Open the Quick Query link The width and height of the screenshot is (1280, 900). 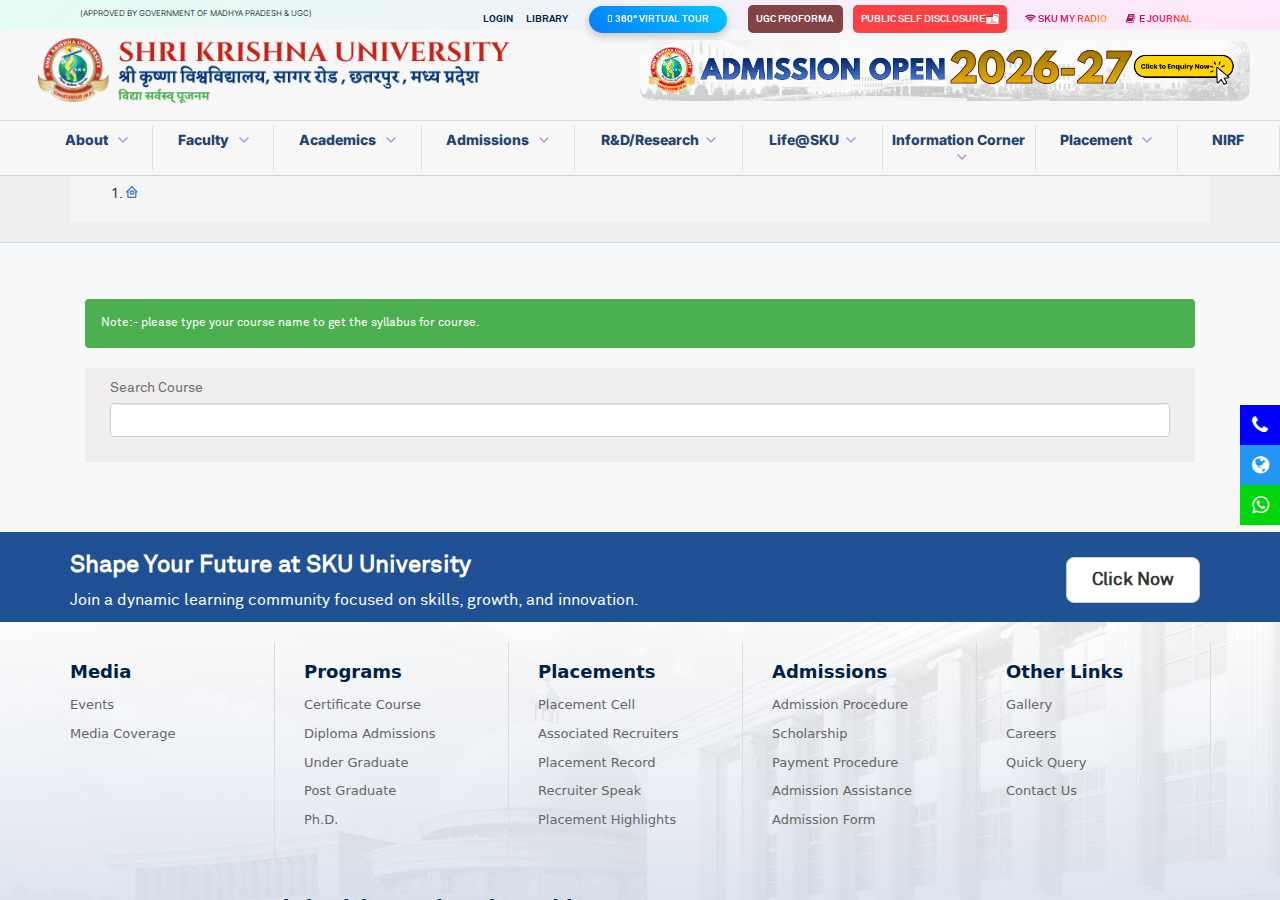tap(1046, 763)
